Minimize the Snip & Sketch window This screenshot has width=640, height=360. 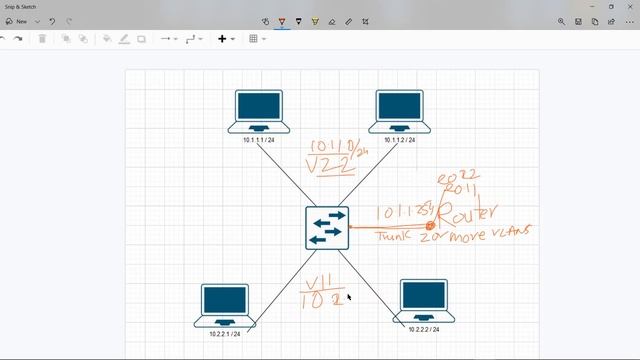click(592, 7)
